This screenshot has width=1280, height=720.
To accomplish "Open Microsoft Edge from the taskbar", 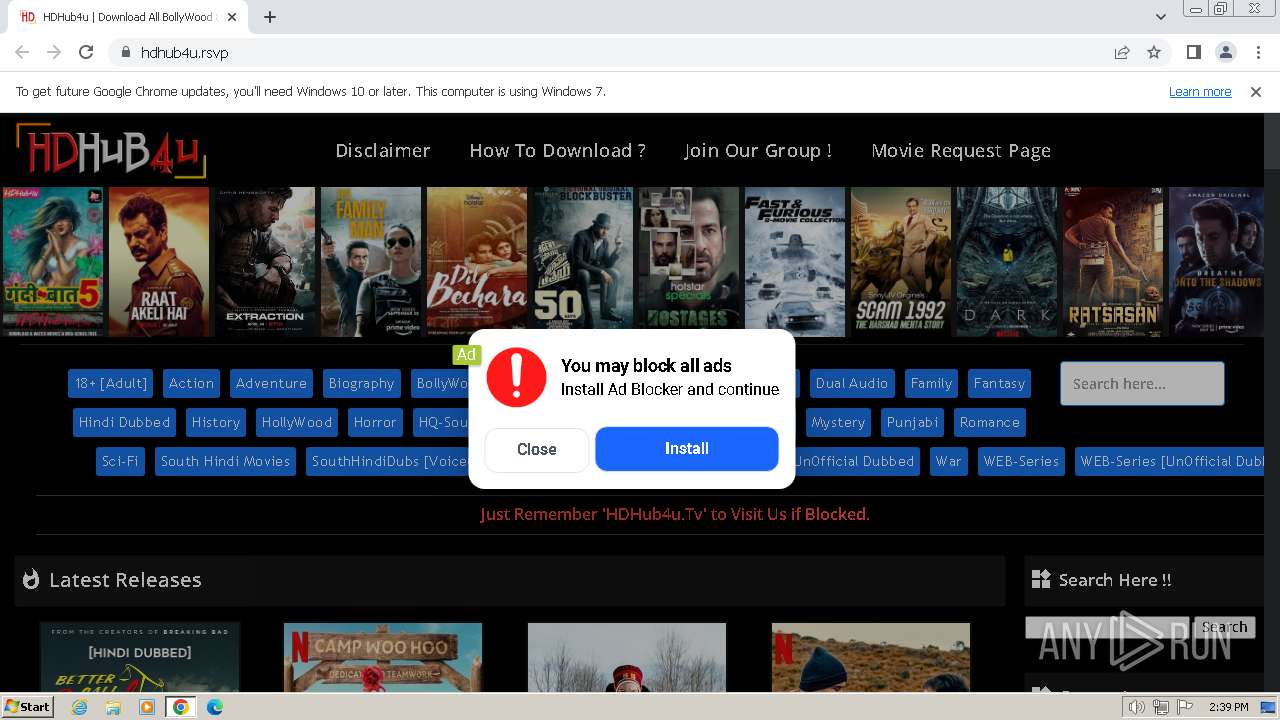I will click(214, 707).
